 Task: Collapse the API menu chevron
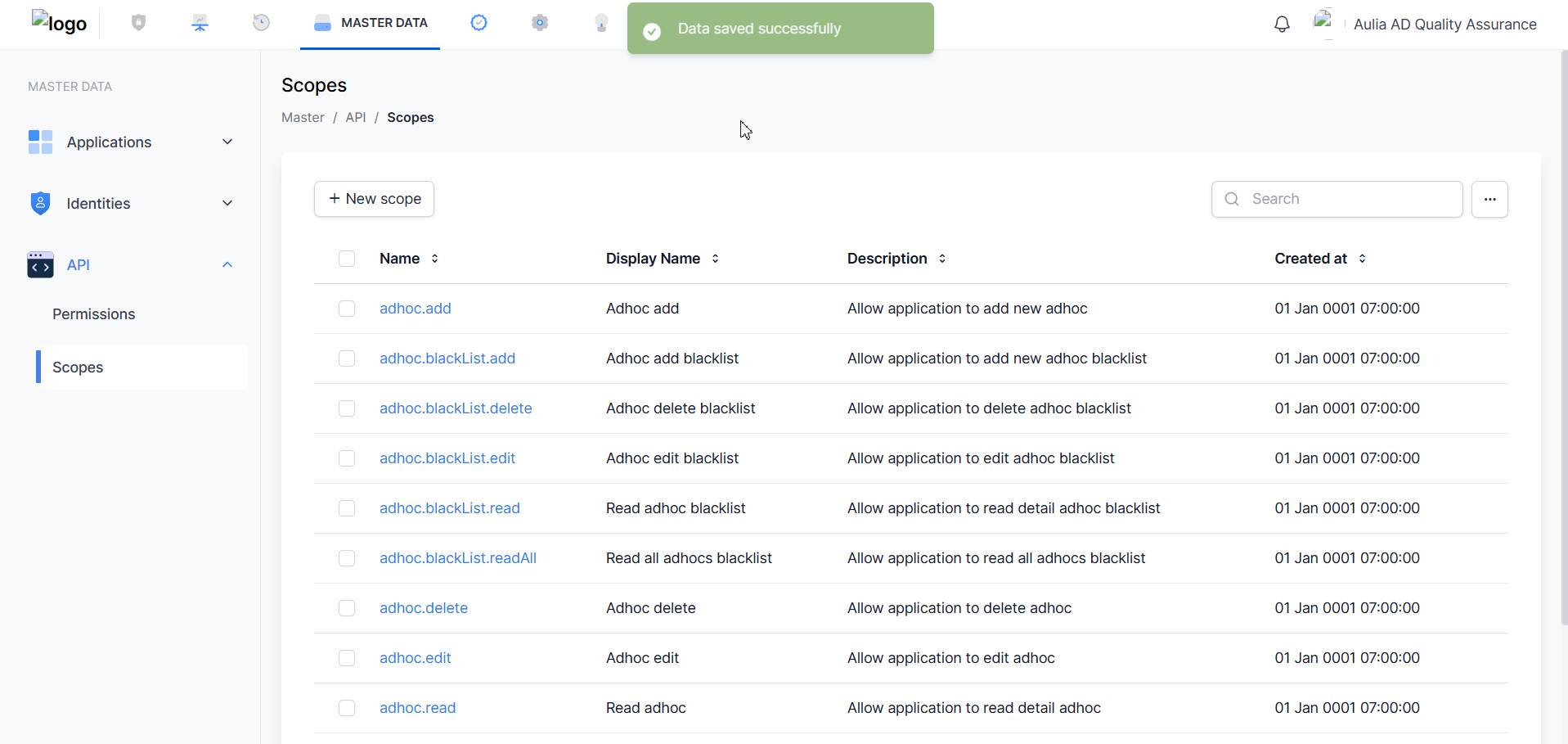[x=227, y=264]
